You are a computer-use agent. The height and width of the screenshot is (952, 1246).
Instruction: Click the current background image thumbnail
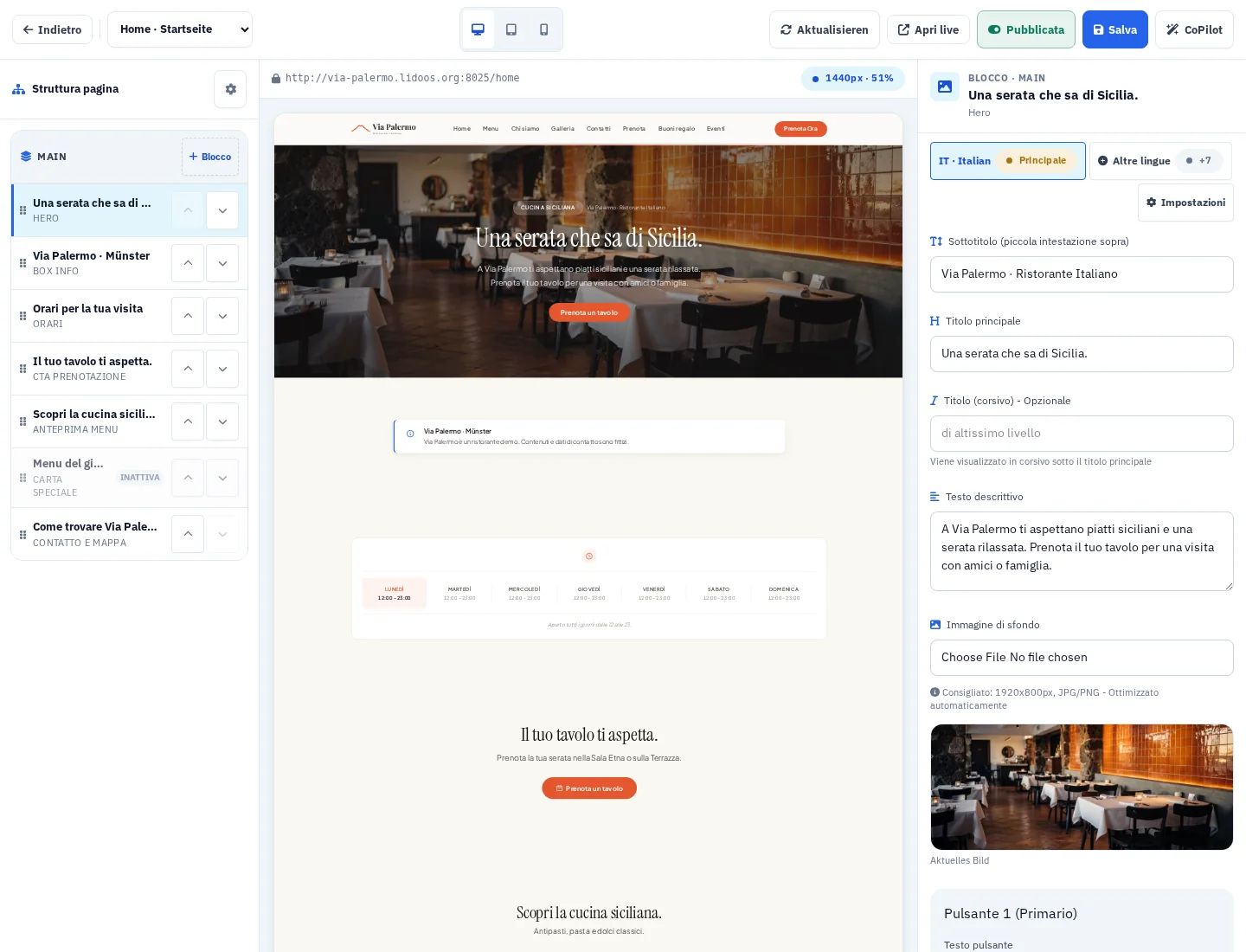[1082, 787]
